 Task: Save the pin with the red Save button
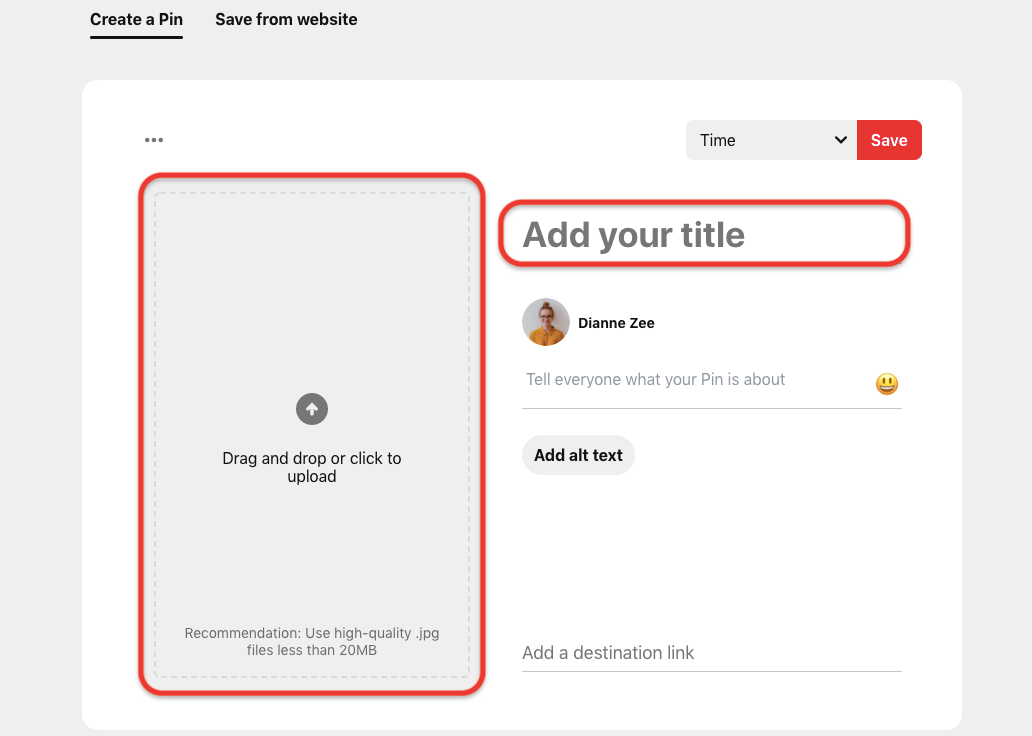[889, 140]
